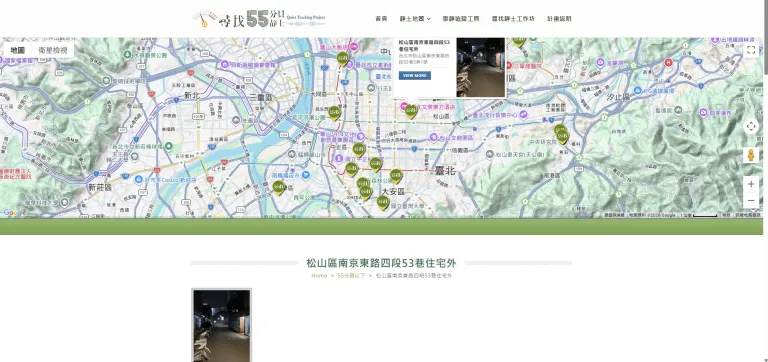Toggle fullscreen map view
This screenshot has height=362, width=768.
click(x=751, y=49)
